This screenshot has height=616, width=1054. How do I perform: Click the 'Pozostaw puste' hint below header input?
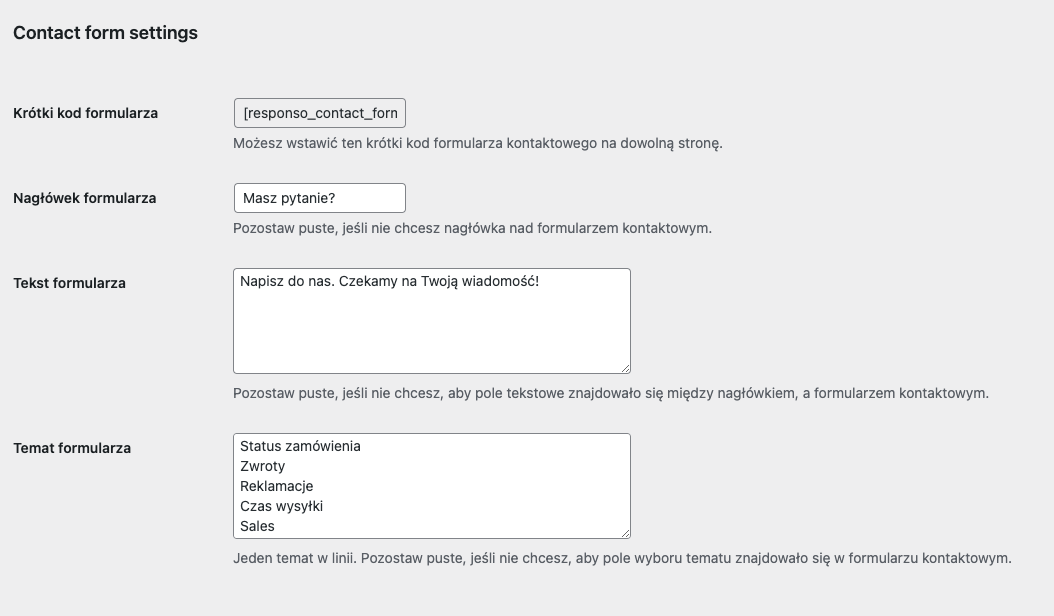pyautogui.click(x=472, y=229)
